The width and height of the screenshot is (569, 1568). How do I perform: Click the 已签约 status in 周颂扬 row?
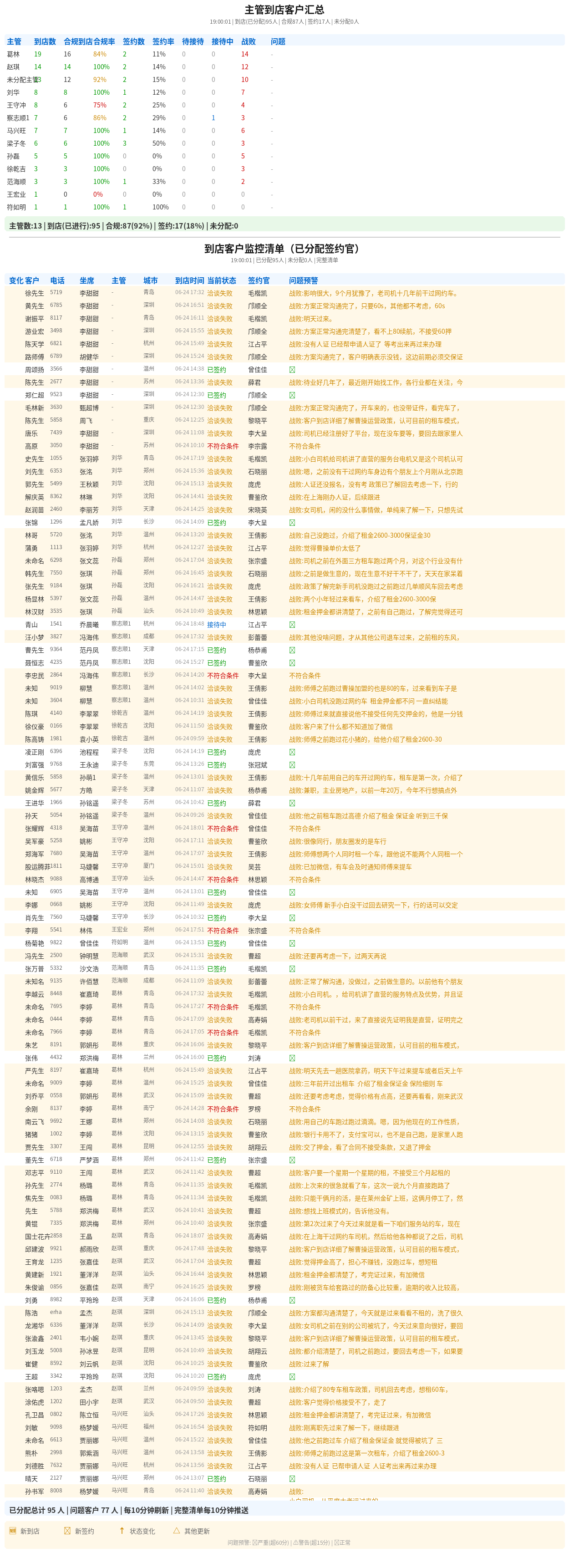[217, 370]
